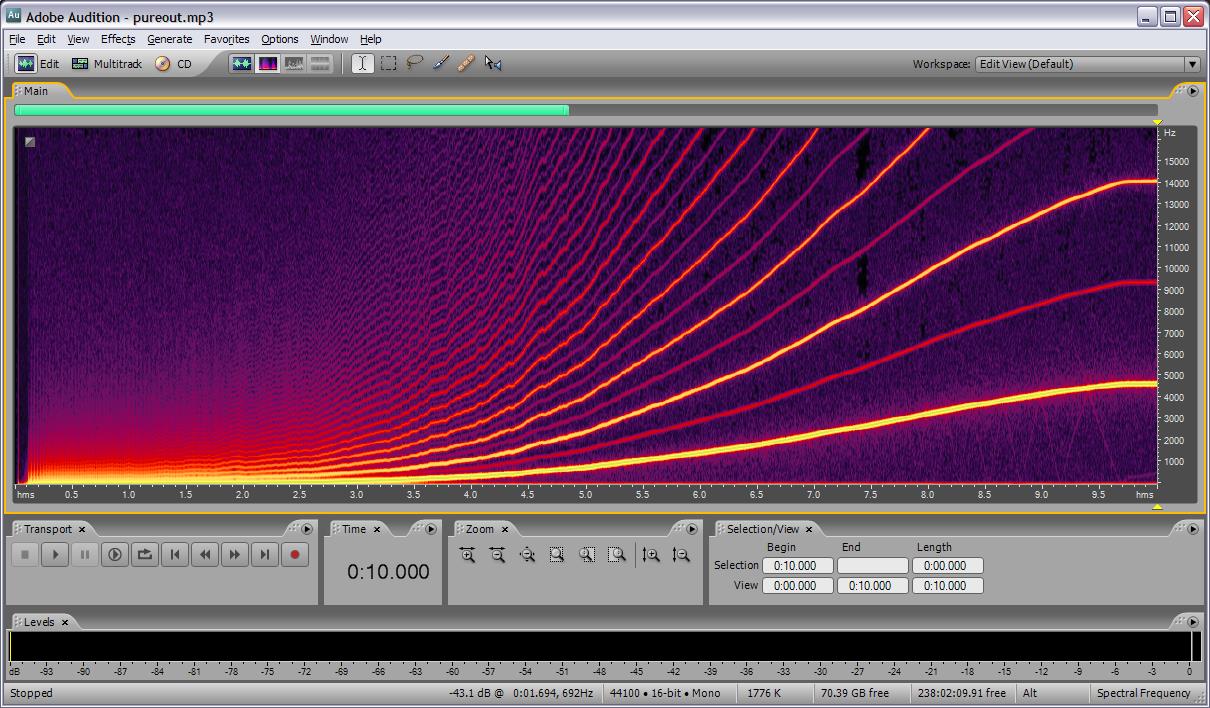This screenshot has width=1210, height=708.
Task: Show Spectral Frequency display
Action: tap(267, 64)
